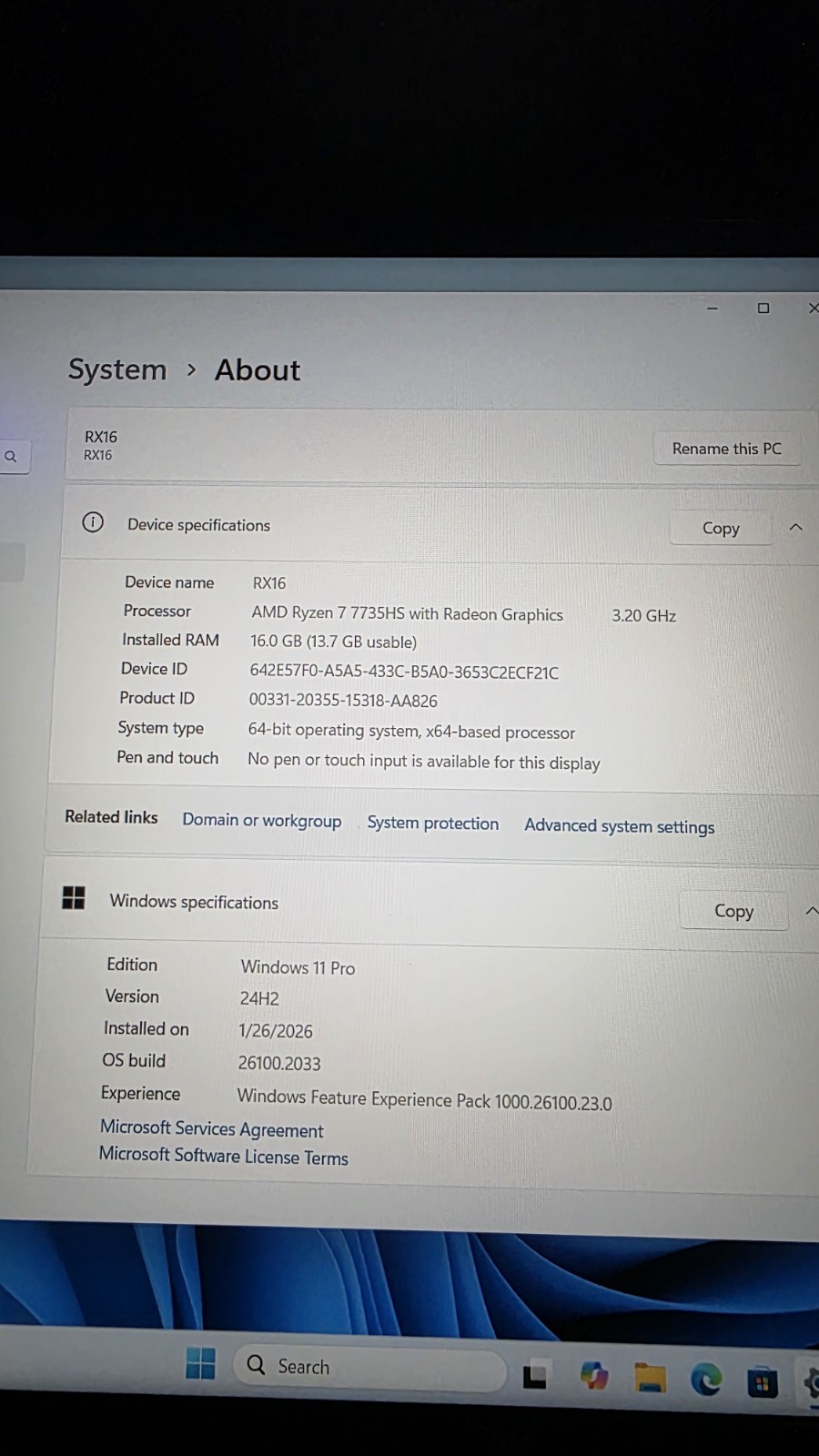This screenshot has height=1456, width=819.
Task: Click the Windows specifications logo icon
Action: (x=74, y=898)
